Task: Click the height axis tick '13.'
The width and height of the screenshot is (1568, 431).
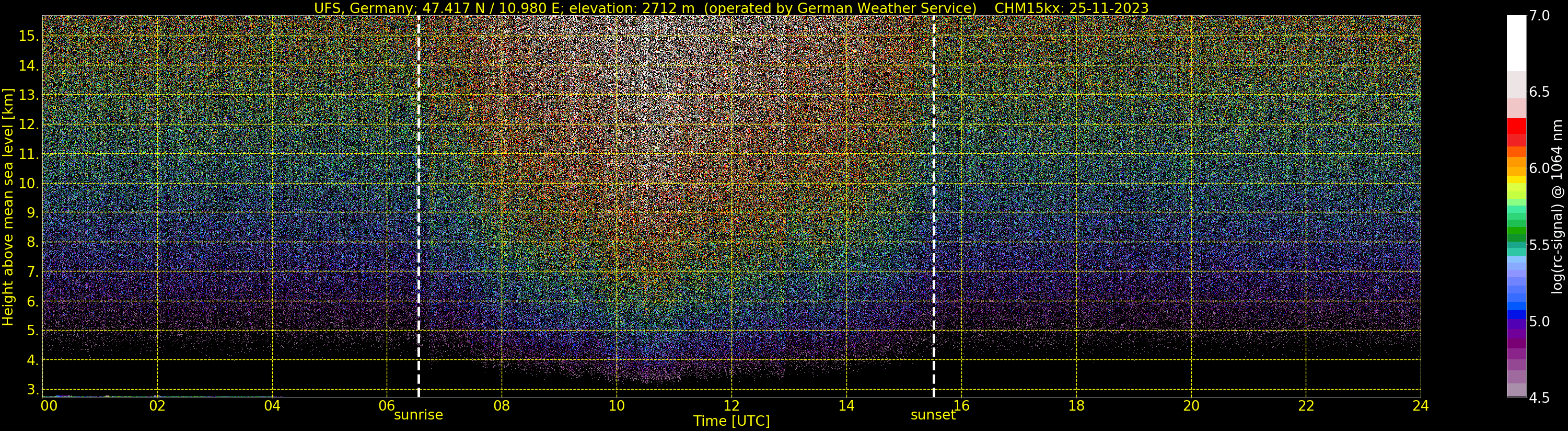Action: [28, 95]
